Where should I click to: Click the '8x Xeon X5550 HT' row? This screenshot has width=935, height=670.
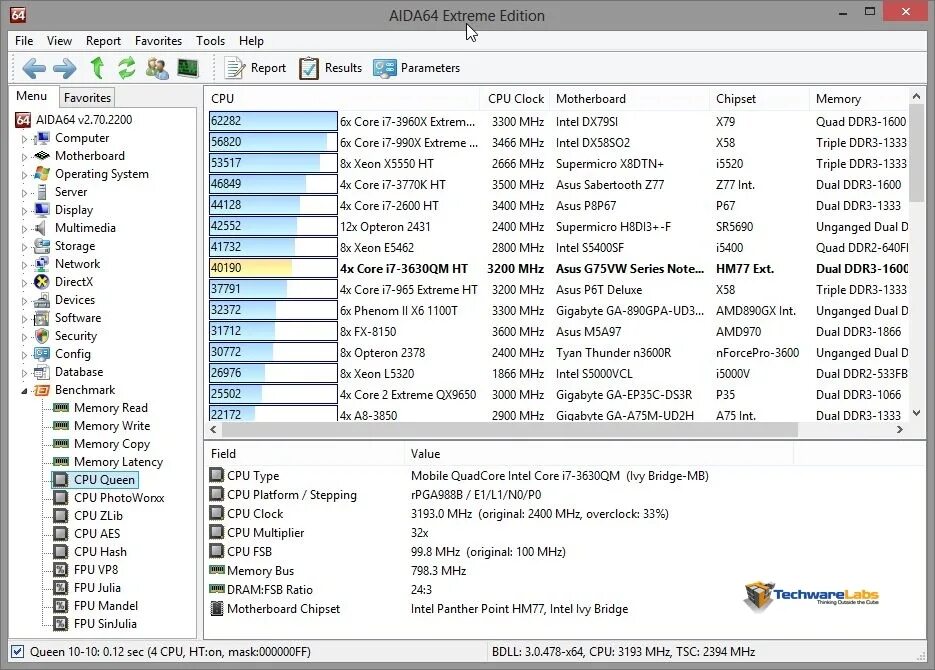(x=558, y=163)
